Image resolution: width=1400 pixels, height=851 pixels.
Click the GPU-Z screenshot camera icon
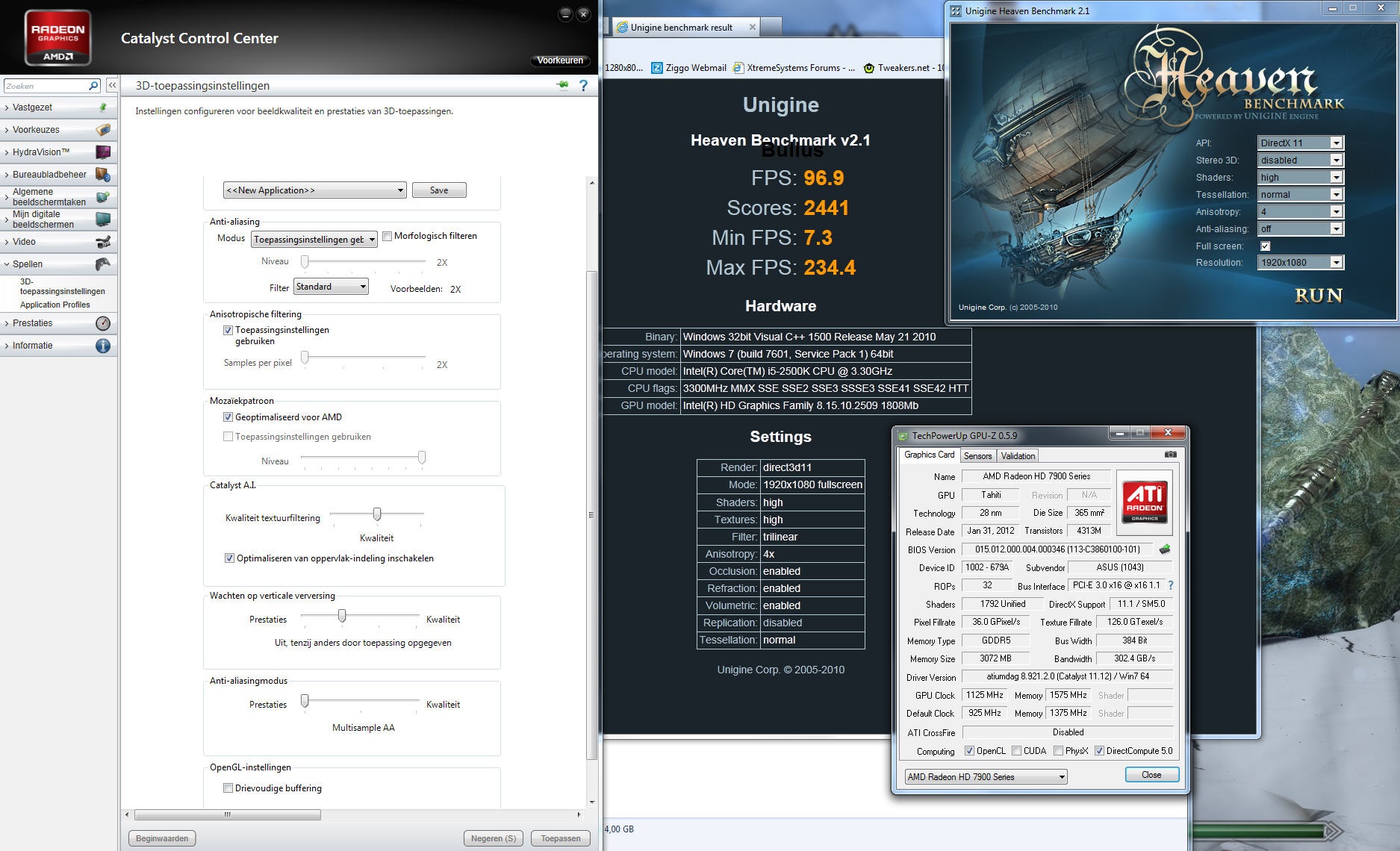pyautogui.click(x=1170, y=455)
